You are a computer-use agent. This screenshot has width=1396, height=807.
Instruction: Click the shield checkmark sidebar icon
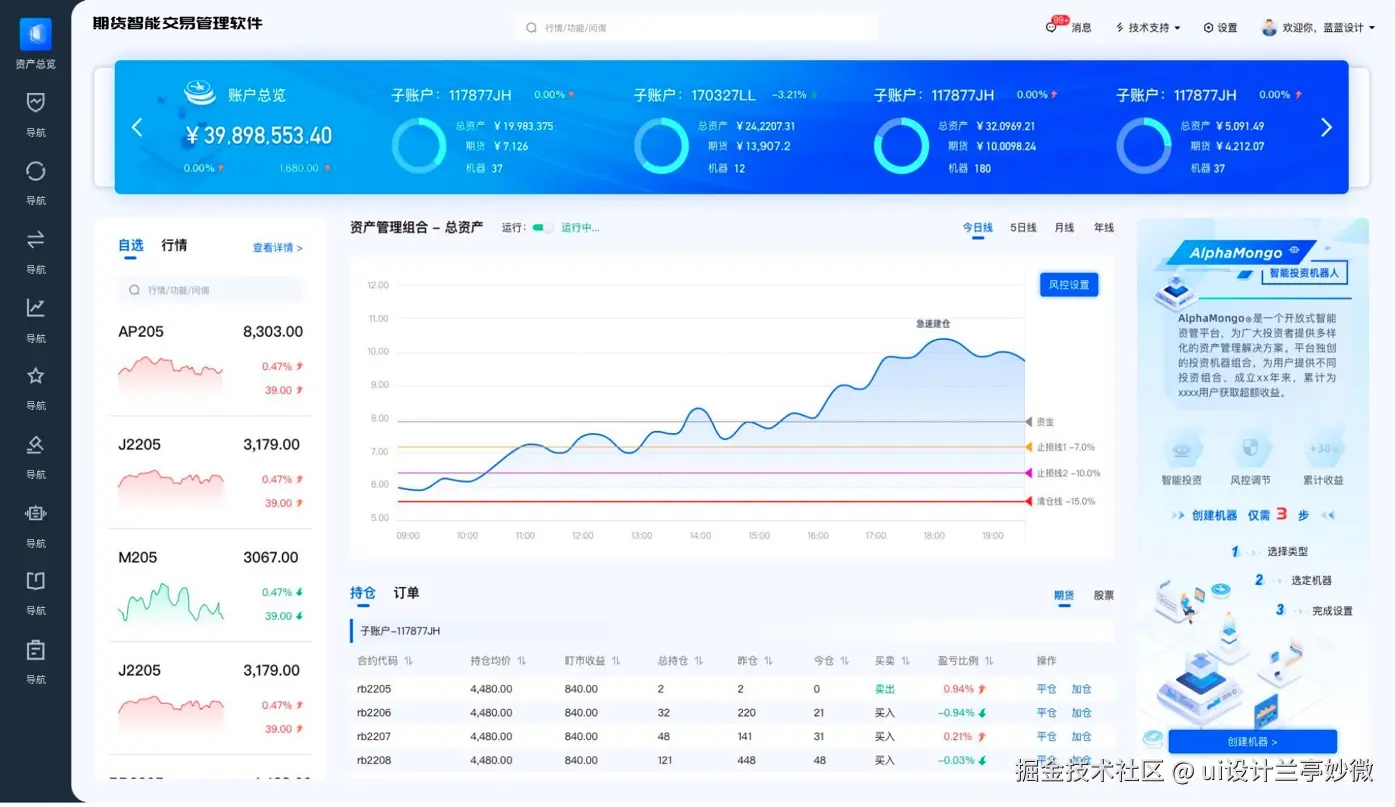pos(36,102)
